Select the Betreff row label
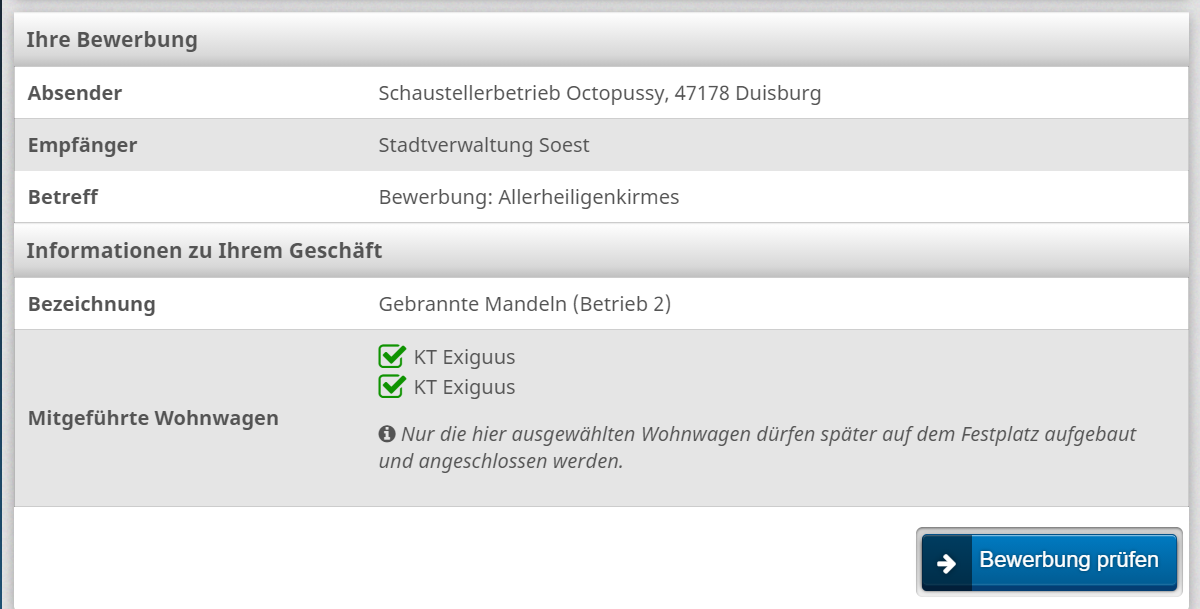The image size is (1200, 609). pyautogui.click(x=63, y=198)
